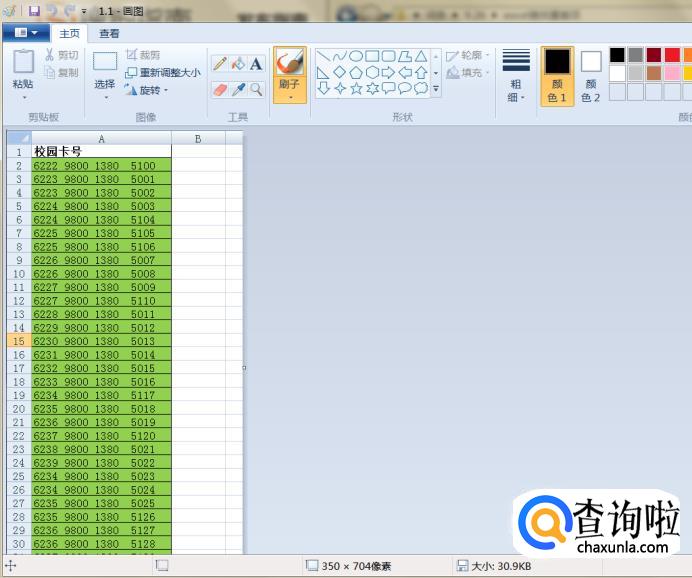Viewport: 692px width, 578px height.
Task: Pick the pink color swatch
Action: click(x=673, y=73)
